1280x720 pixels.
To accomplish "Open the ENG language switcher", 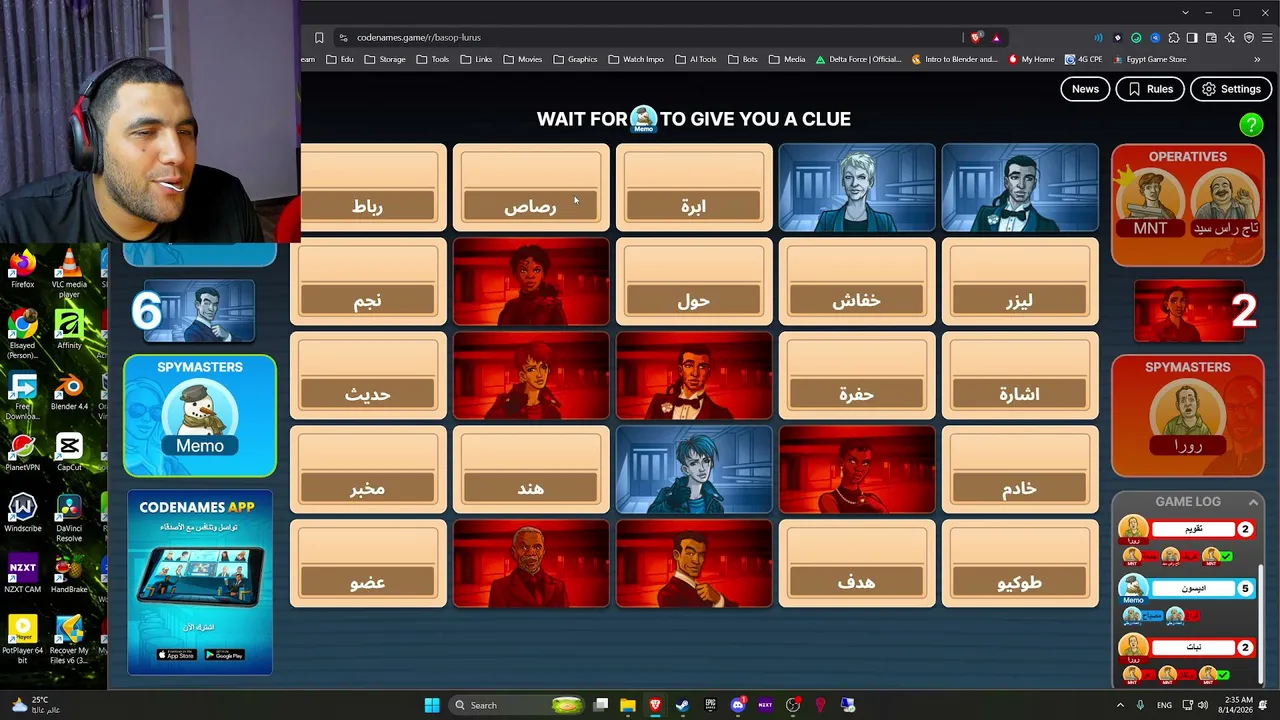I will (x=1164, y=705).
